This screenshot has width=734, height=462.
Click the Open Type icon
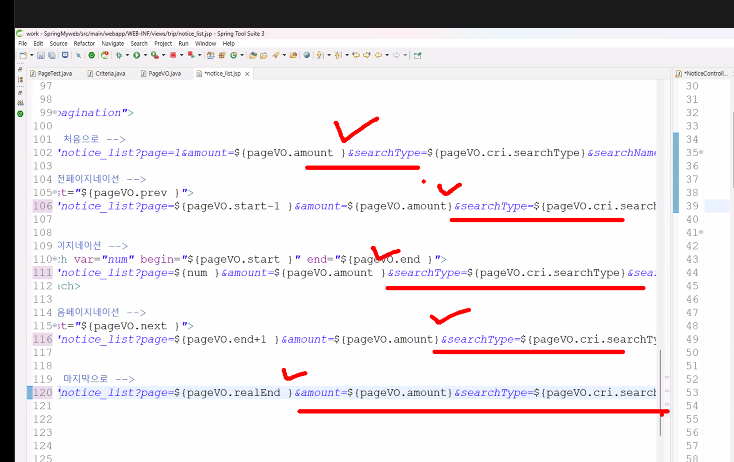pos(252,55)
